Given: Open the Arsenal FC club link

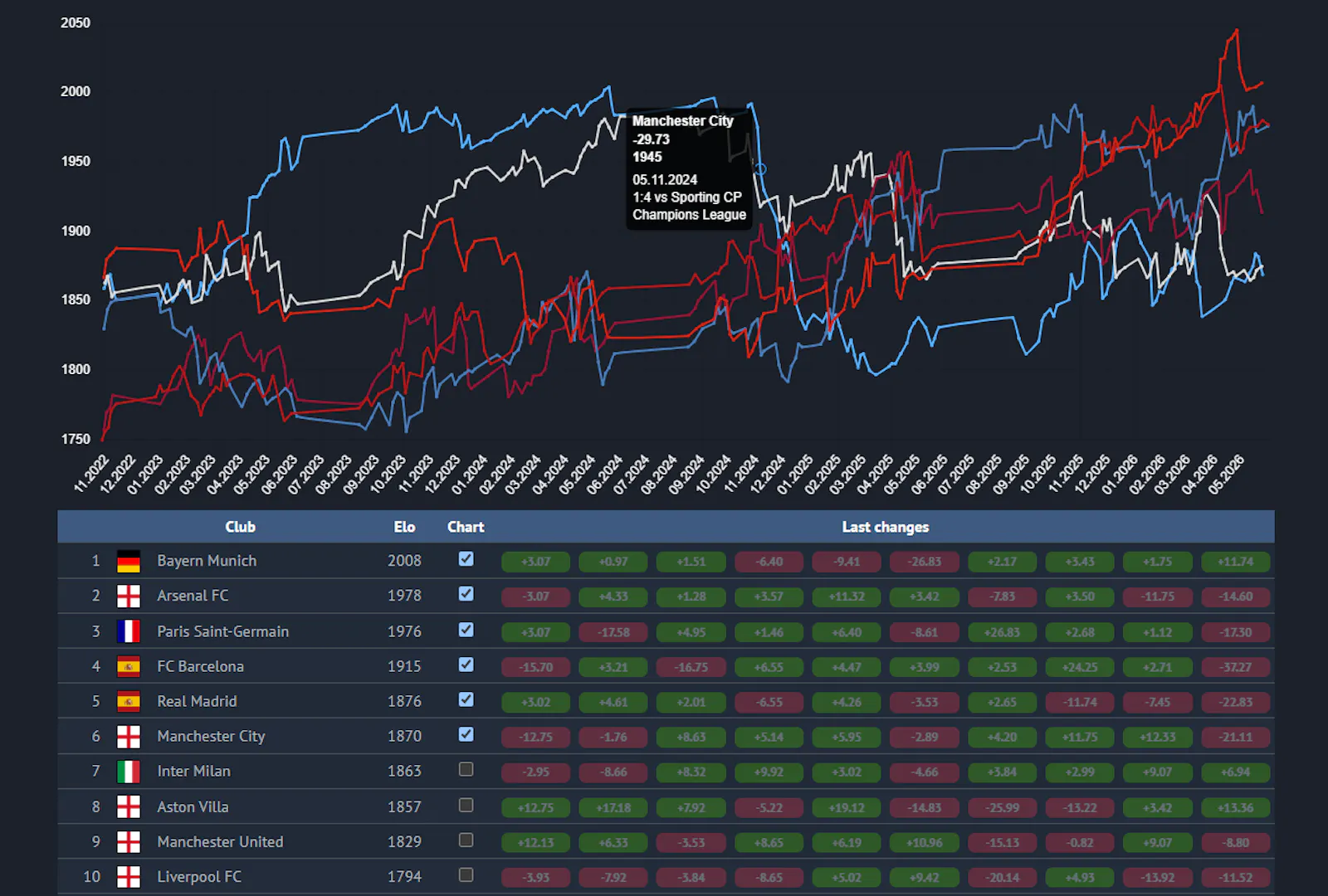Looking at the screenshot, I should coord(193,596).
